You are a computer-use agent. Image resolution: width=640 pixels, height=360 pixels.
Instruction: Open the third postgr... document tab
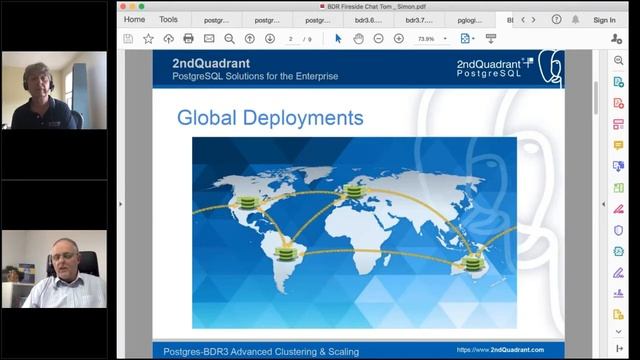(318, 20)
